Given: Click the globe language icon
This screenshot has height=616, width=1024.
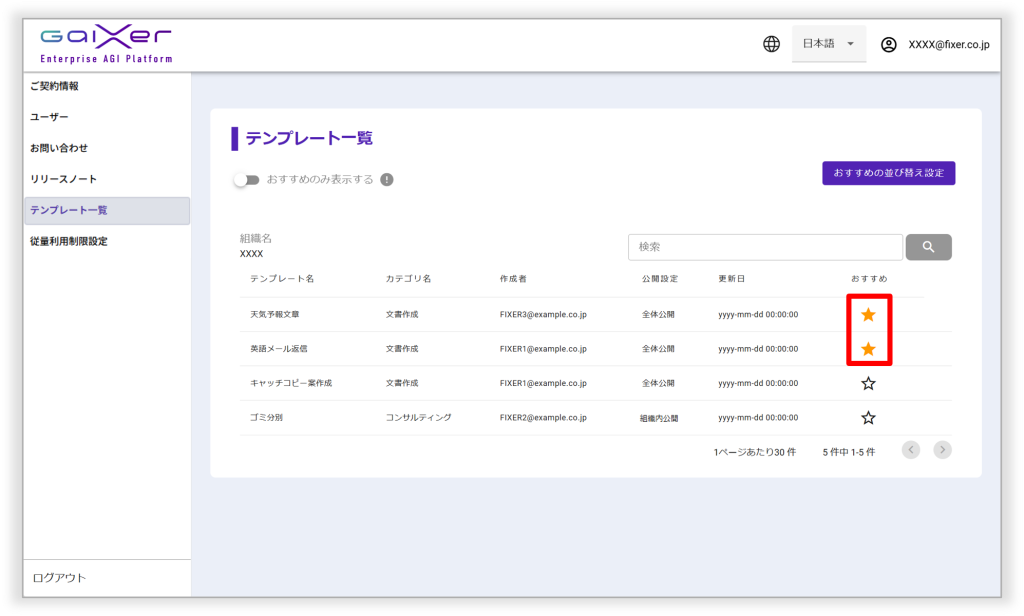Looking at the screenshot, I should (x=771, y=44).
